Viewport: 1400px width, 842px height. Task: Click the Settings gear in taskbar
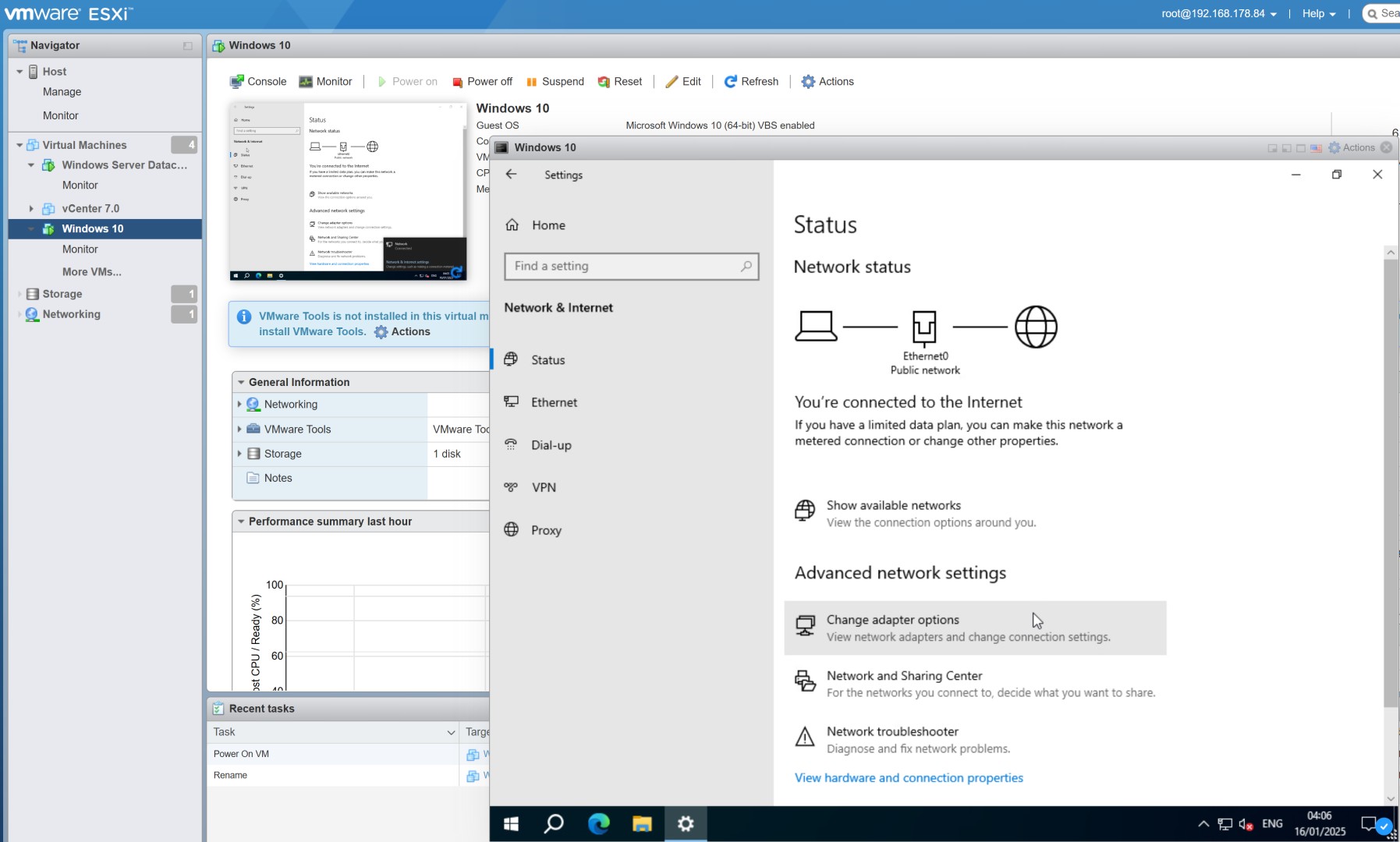click(x=686, y=824)
